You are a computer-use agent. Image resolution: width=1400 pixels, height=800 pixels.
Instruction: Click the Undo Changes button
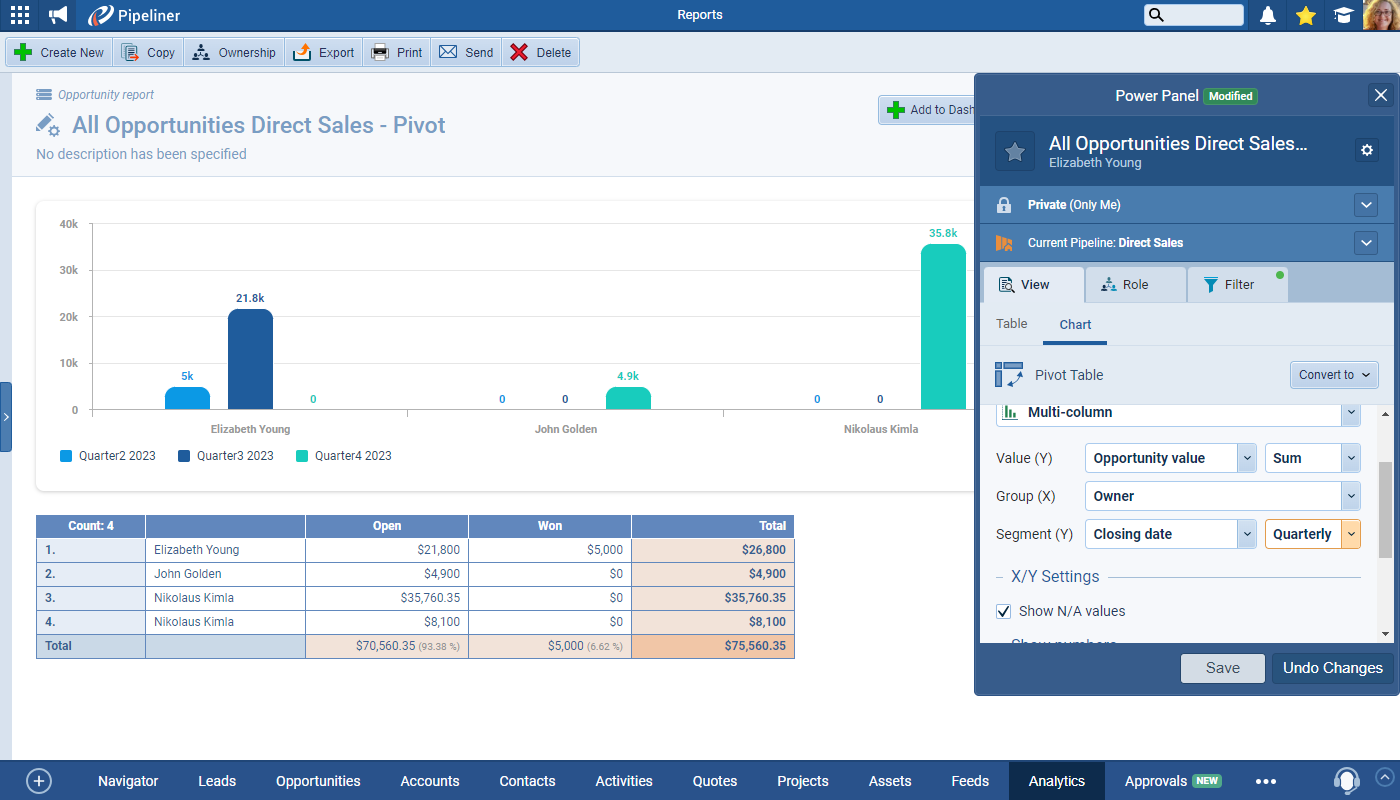(x=1332, y=668)
